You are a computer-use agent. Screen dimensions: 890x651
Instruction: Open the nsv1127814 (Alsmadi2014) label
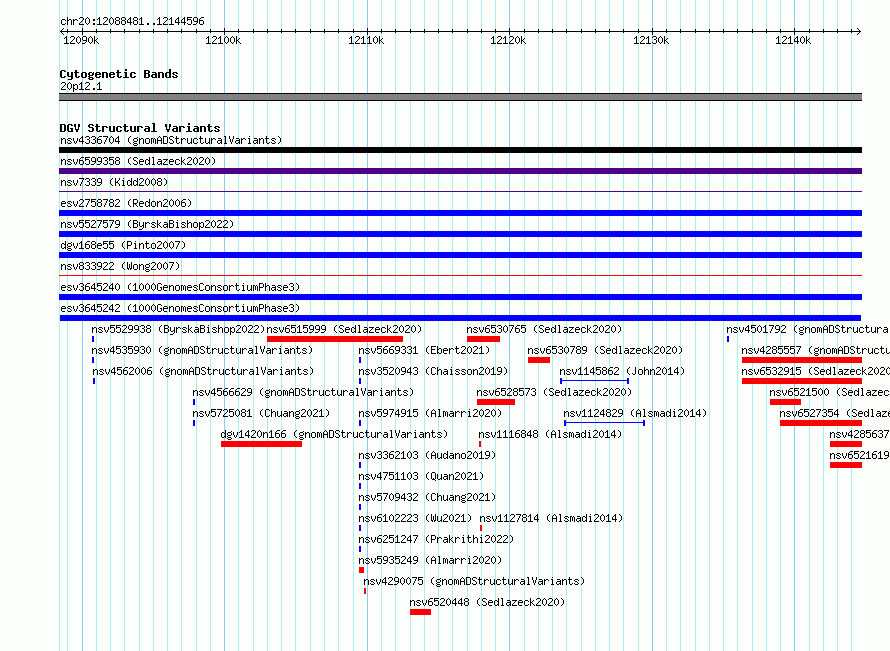(x=551, y=518)
